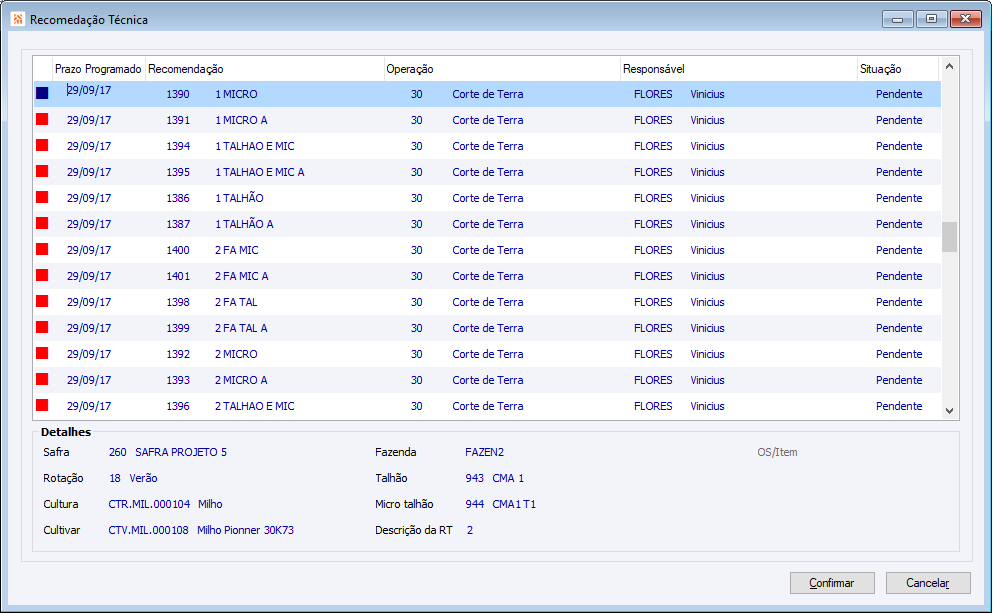Click the red status square of row 1392
993x613 pixels.
[x=42, y=353]
